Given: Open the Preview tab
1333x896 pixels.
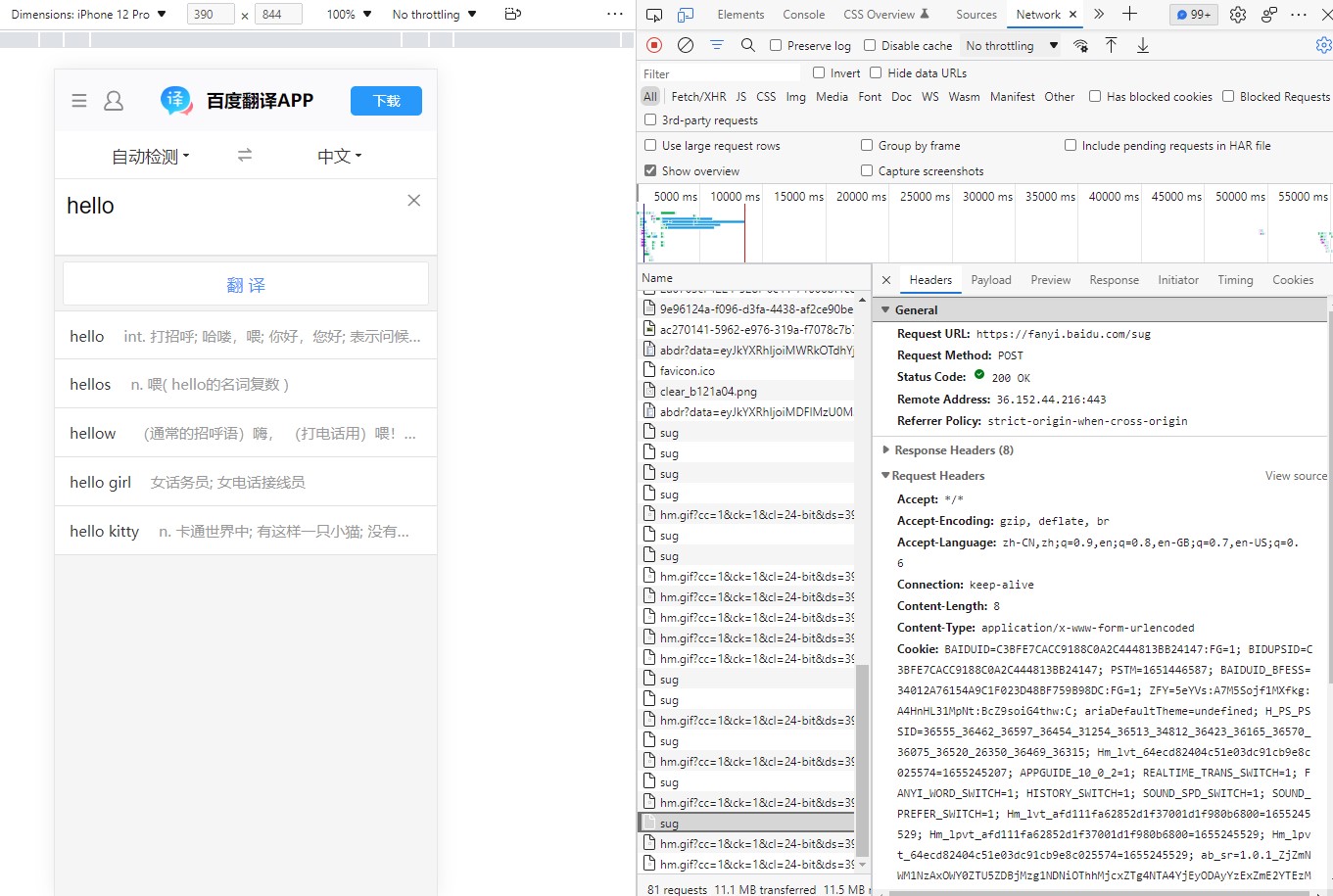Looking at the screenshot, I should [x=1051, y=280].
